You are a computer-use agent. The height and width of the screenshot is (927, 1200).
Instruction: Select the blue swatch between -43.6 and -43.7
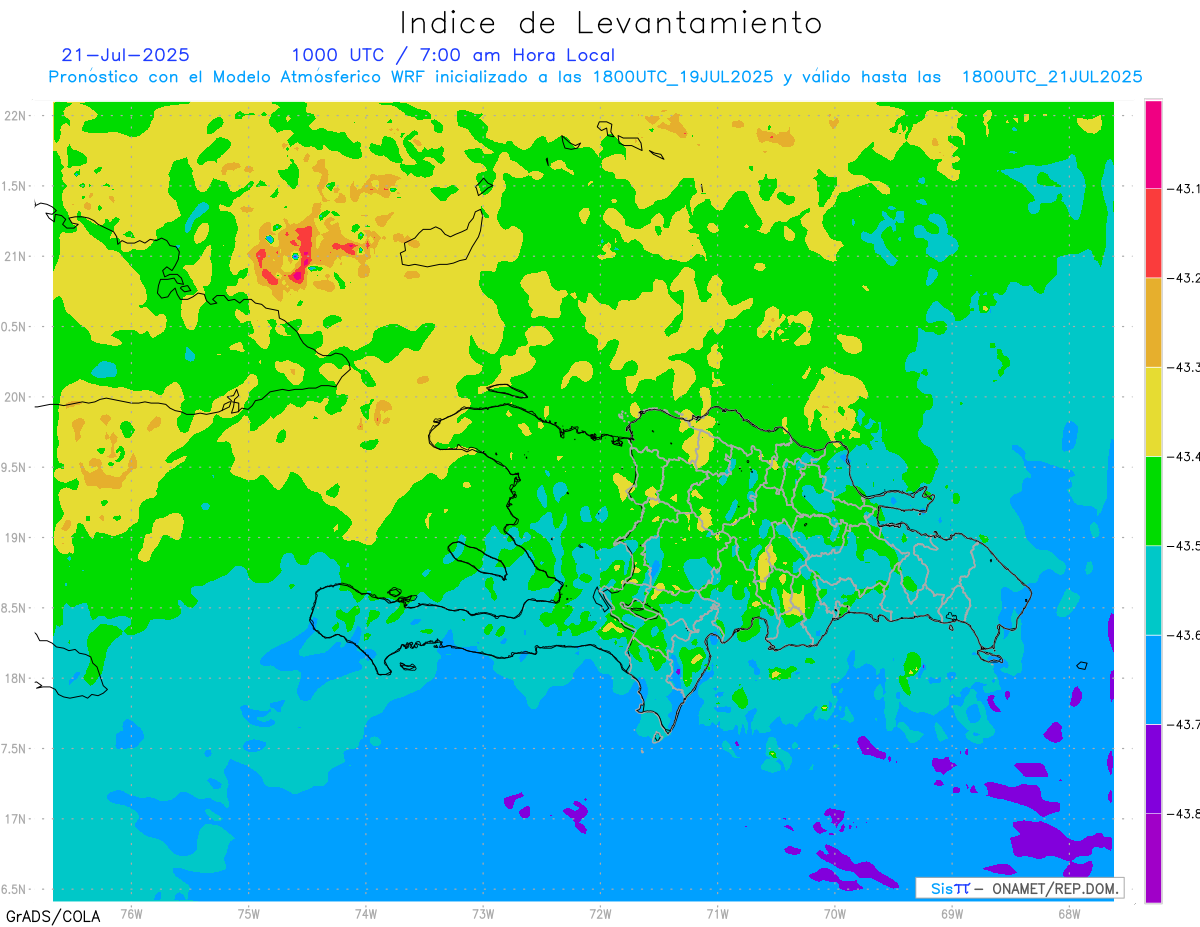pyautogui.click(x=1153, y=679)
